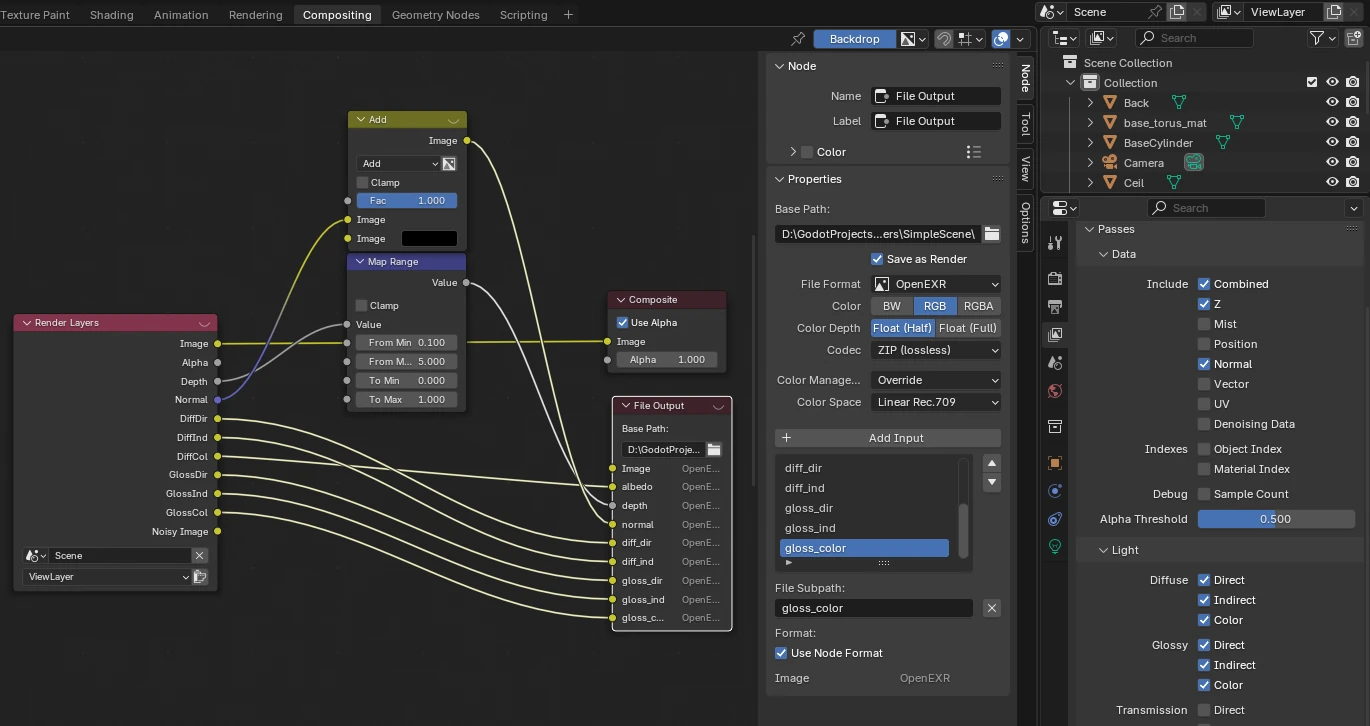Open the File Format OpenEXR dropdown
Viewport: 1370px width, 726px height.
coord(936,284)
